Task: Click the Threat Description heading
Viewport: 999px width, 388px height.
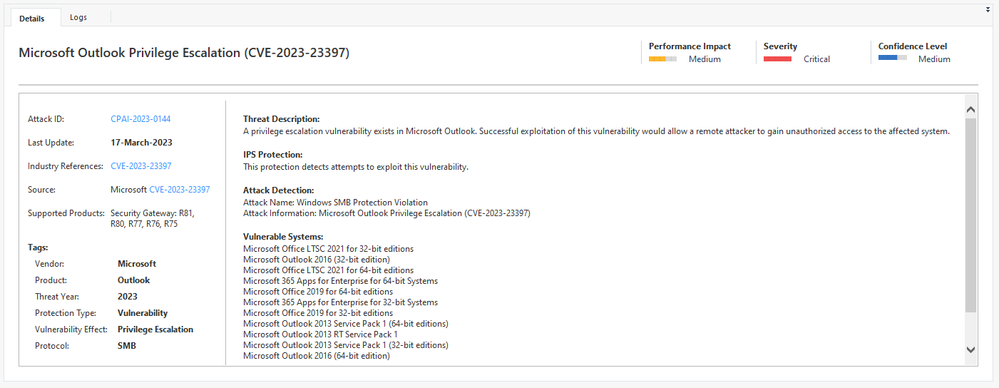Action: click(282, 120)
